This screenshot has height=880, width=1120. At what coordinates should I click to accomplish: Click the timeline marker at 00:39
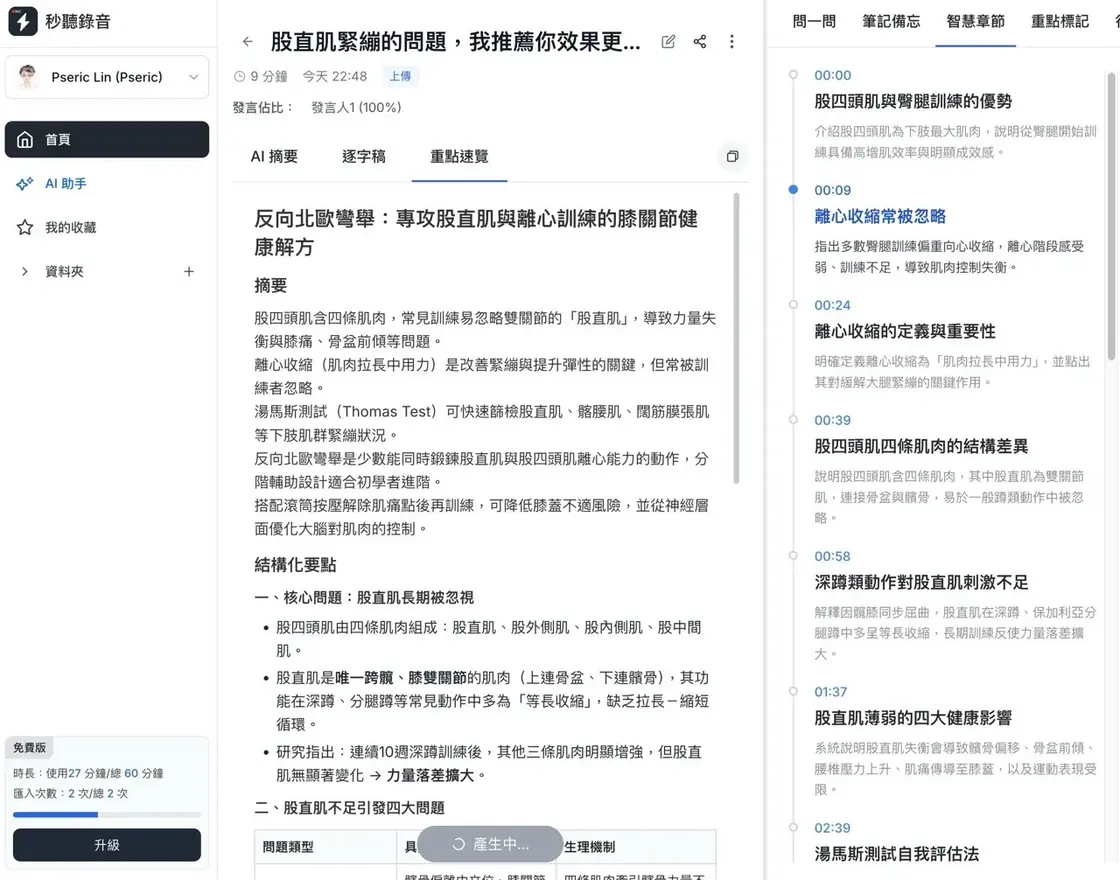(x=793, y=419)
